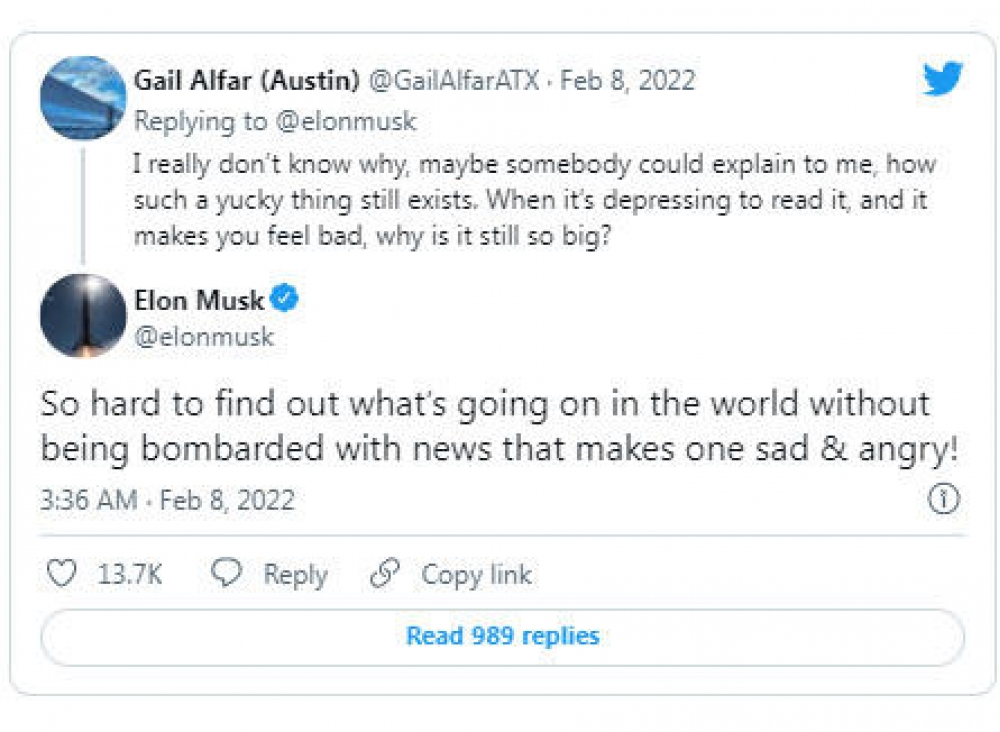Click the copy link chain icon
1000x732 pixels.
click(385, 574)
